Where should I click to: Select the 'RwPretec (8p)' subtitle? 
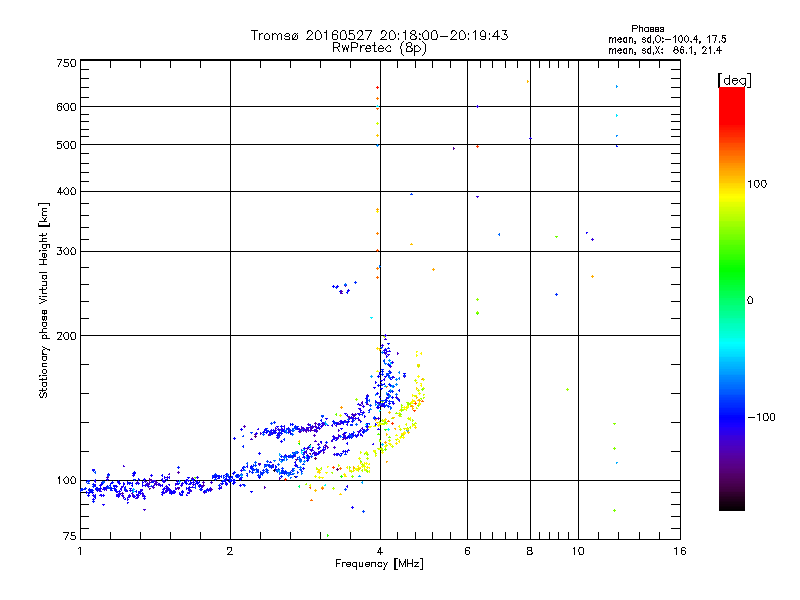click(379, 48)
